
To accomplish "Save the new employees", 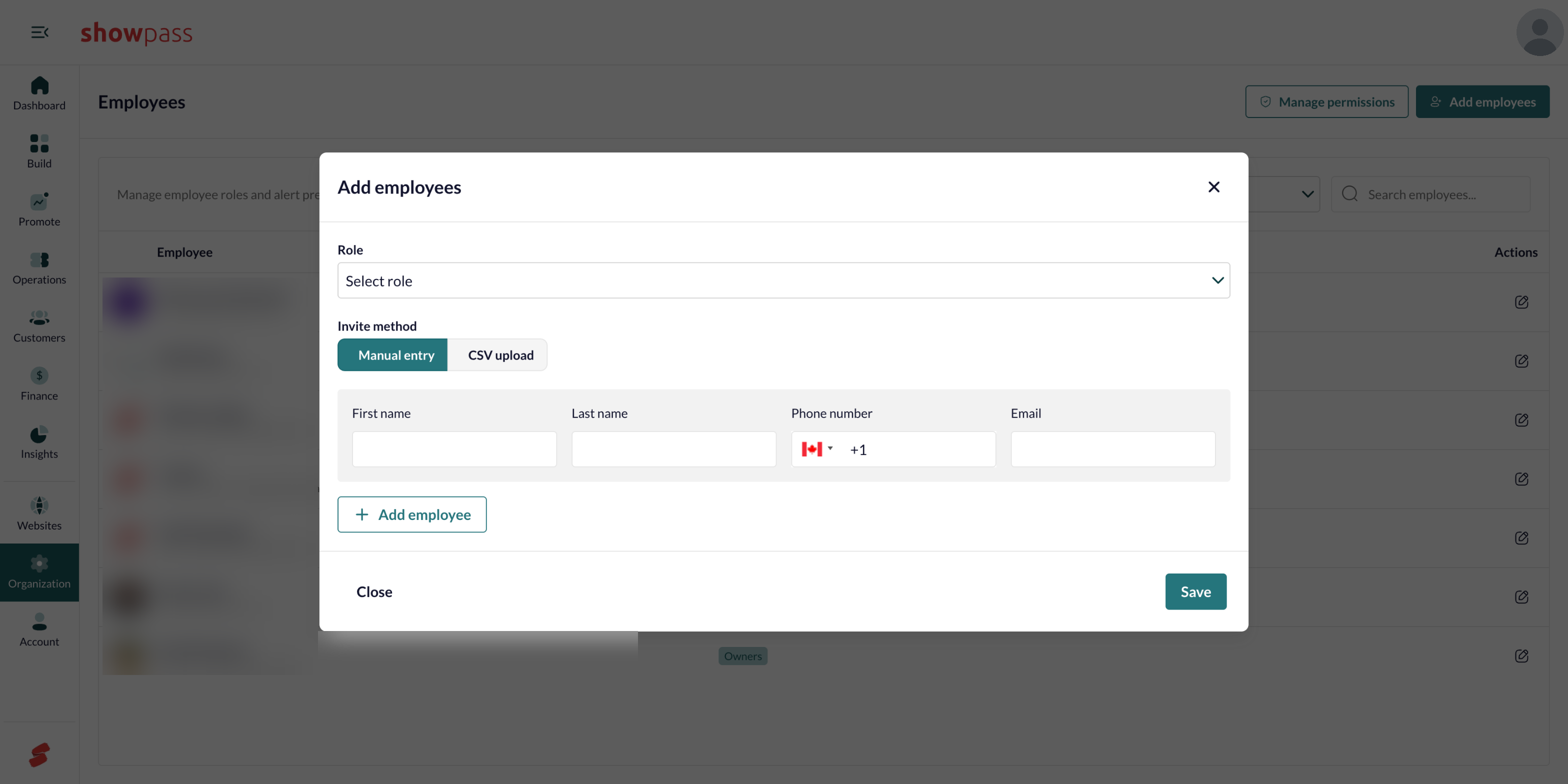I will 1195,591.
